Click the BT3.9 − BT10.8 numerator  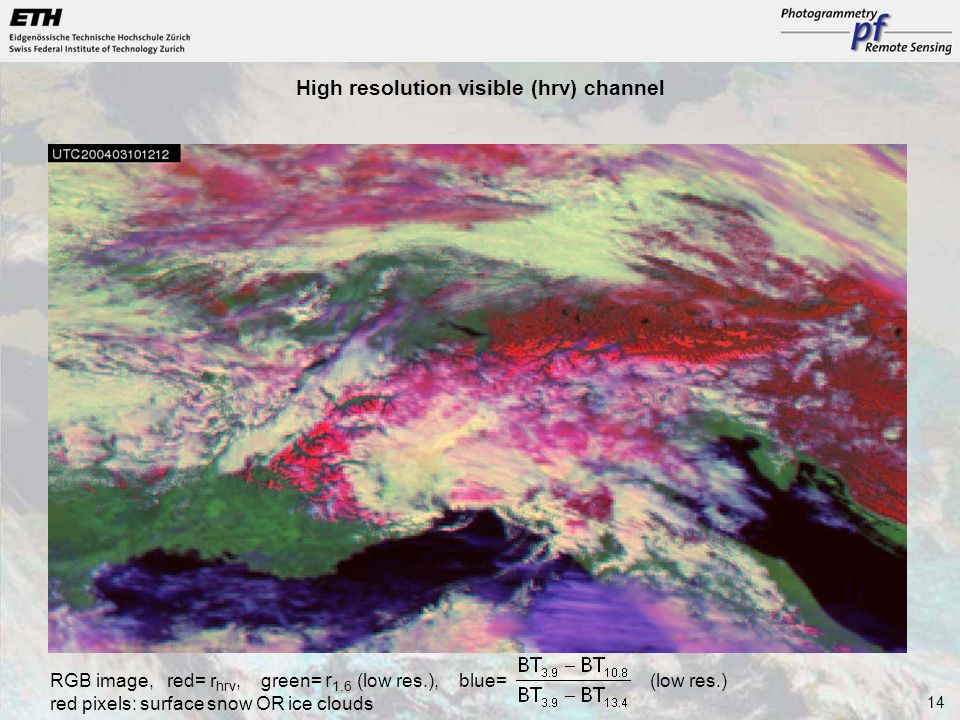(x=573, y=666)
